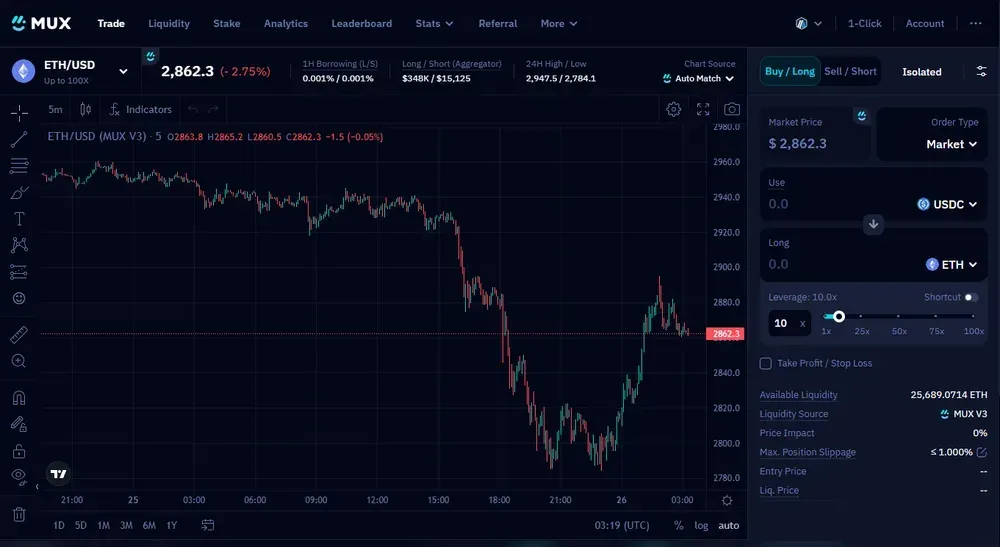Toggle the magnet snap mode

[x=19, y=398]
